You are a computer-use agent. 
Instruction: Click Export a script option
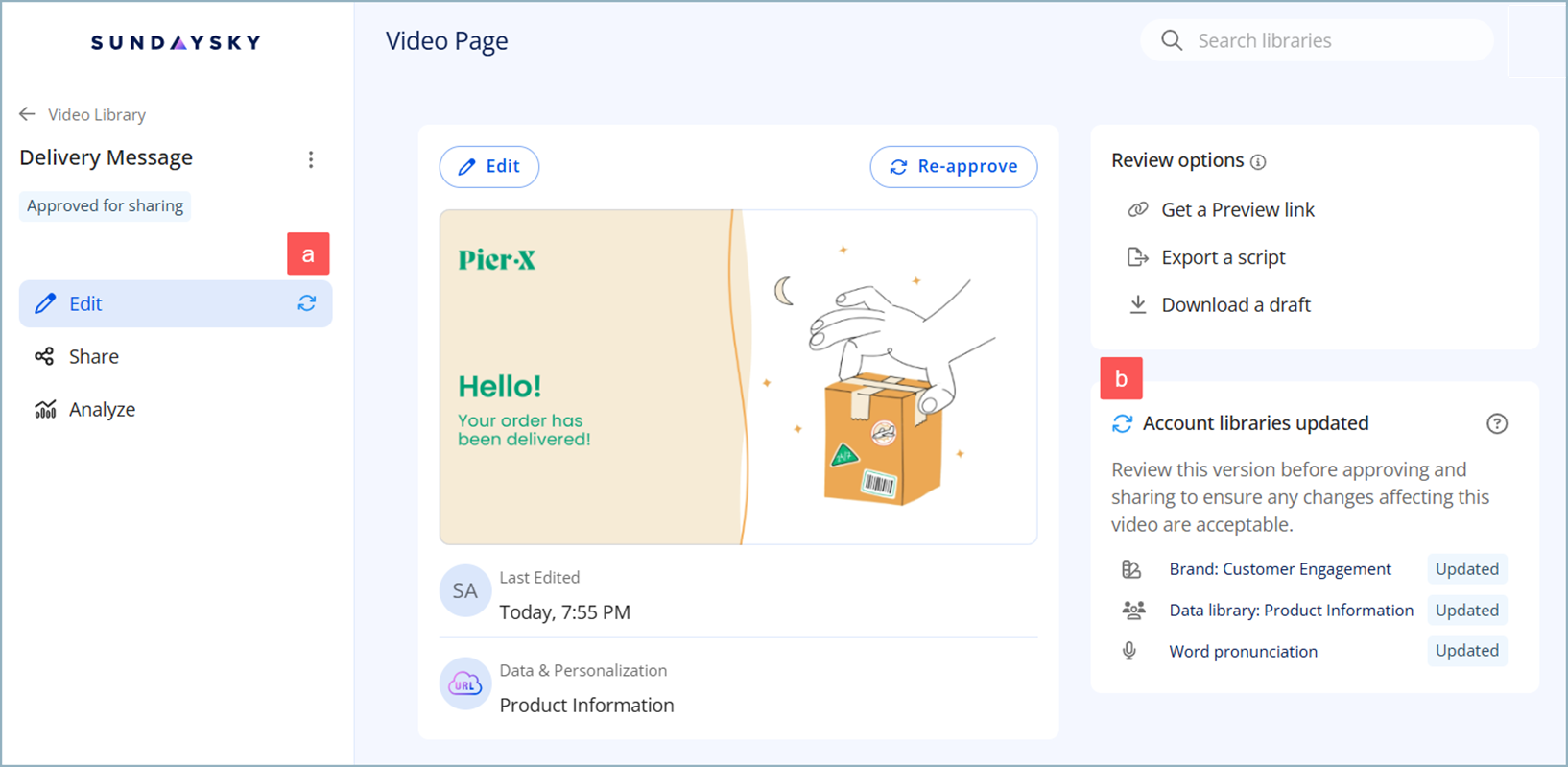tap(1223, 257)
